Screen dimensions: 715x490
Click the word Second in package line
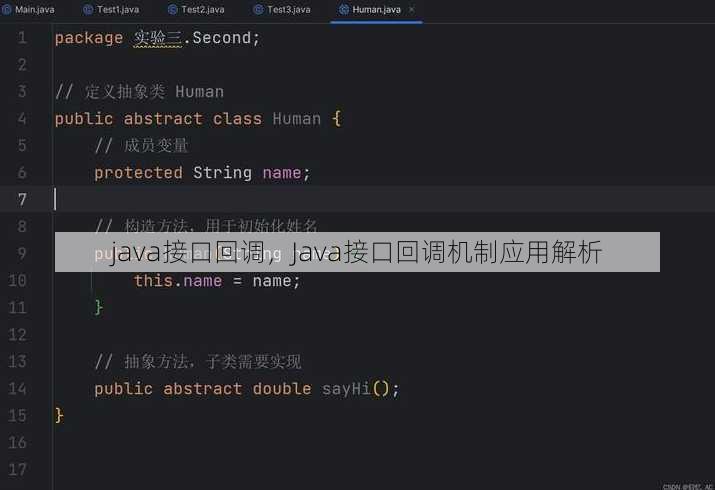coord(221,38)
